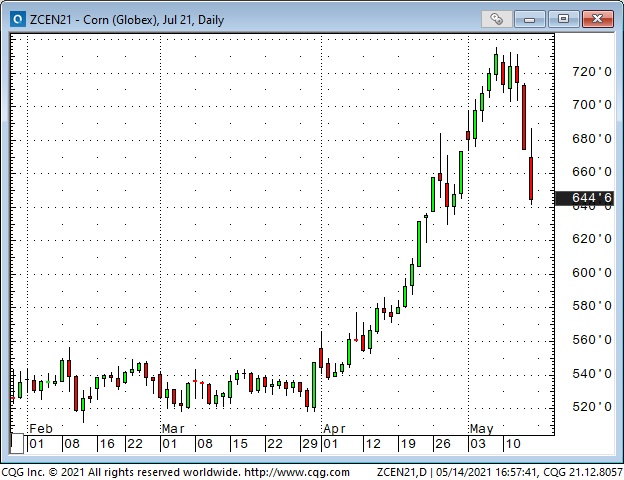624x480 pixels.
Task: Click the 700'0 price axis label
Action: tap(591, 105)
